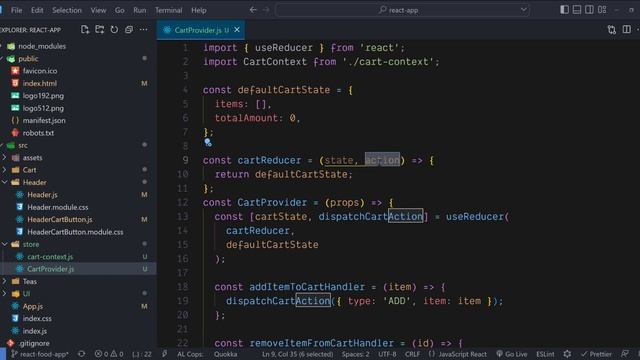Open logo512.png file
The image size is (640, 360).
(x=43, y=108)
